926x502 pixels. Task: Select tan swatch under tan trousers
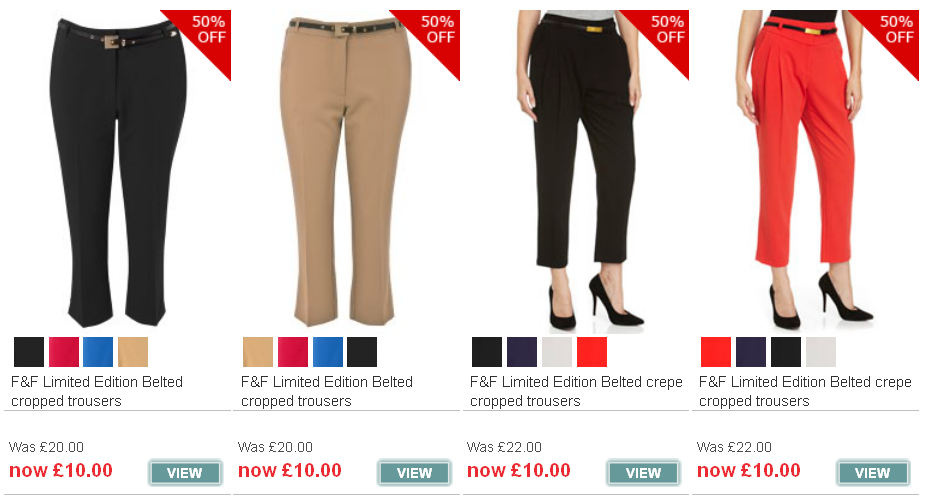[258, 352]
